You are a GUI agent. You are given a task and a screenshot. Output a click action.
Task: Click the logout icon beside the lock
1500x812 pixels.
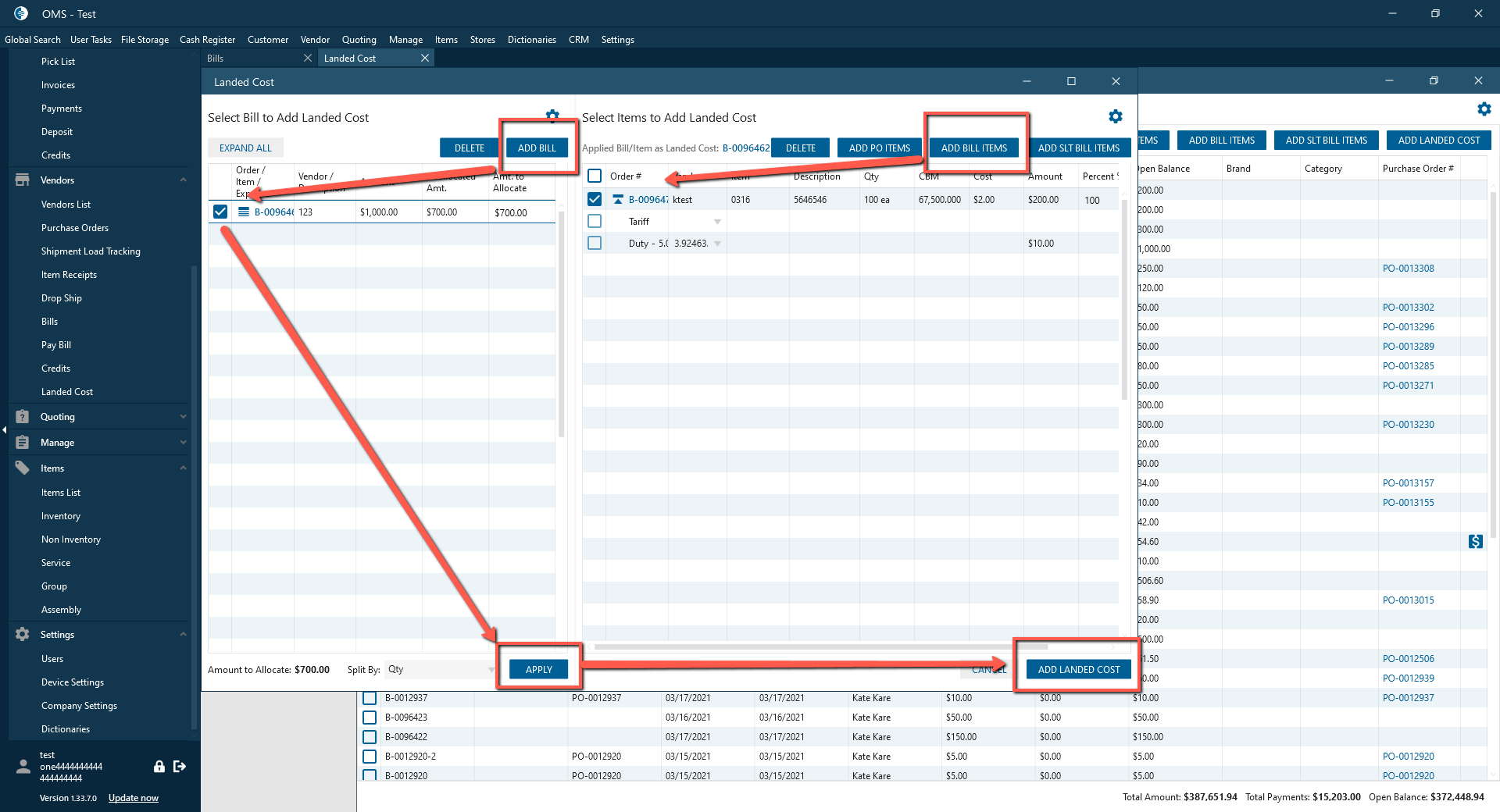[180, 767]
